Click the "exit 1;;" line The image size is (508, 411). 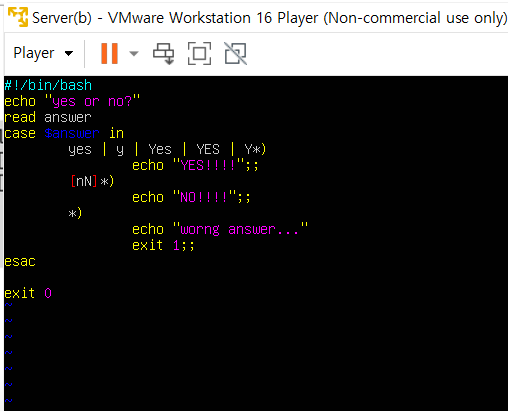(x=163, y=246)
